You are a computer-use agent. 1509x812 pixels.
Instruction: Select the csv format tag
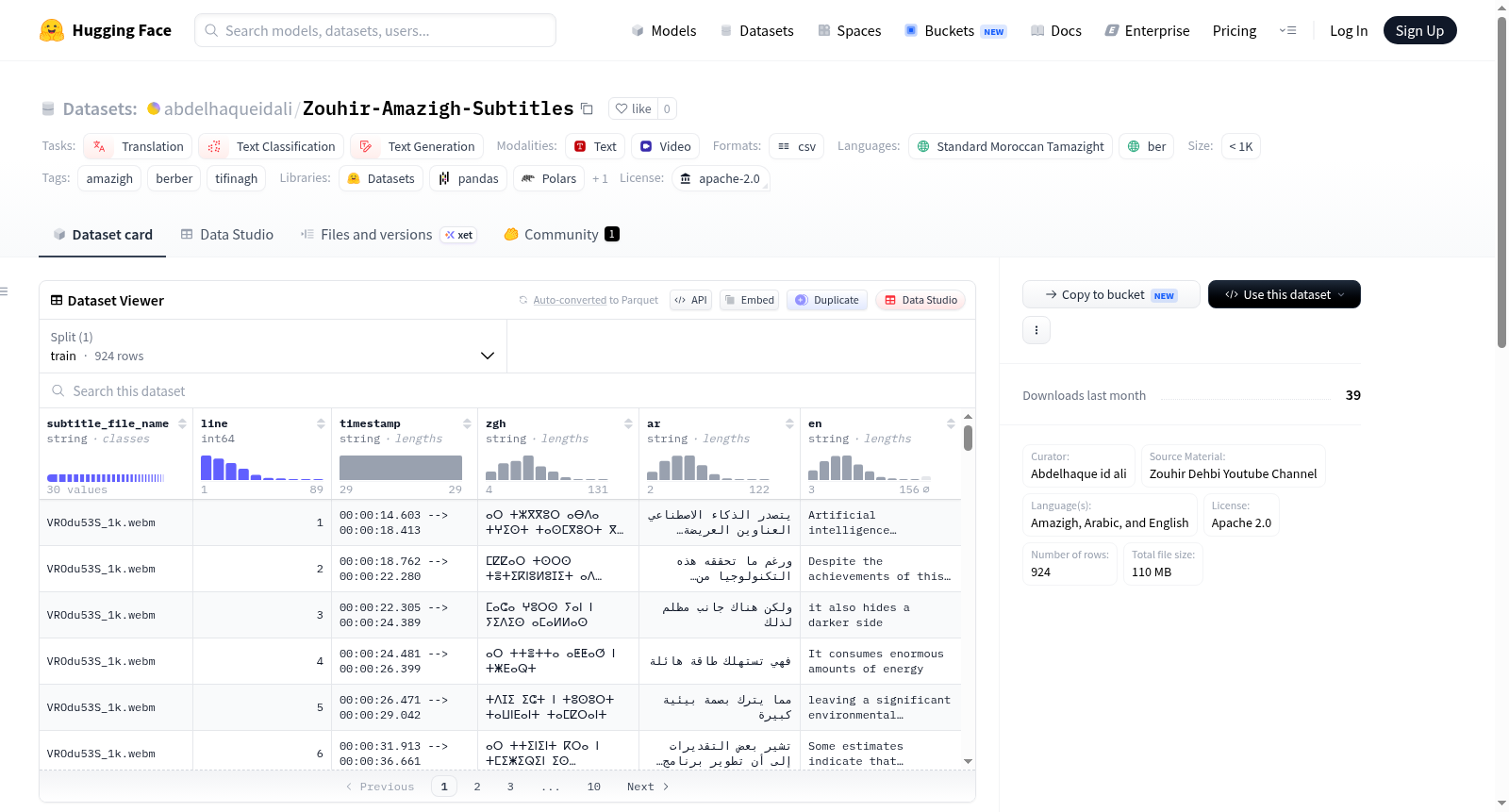797,146
